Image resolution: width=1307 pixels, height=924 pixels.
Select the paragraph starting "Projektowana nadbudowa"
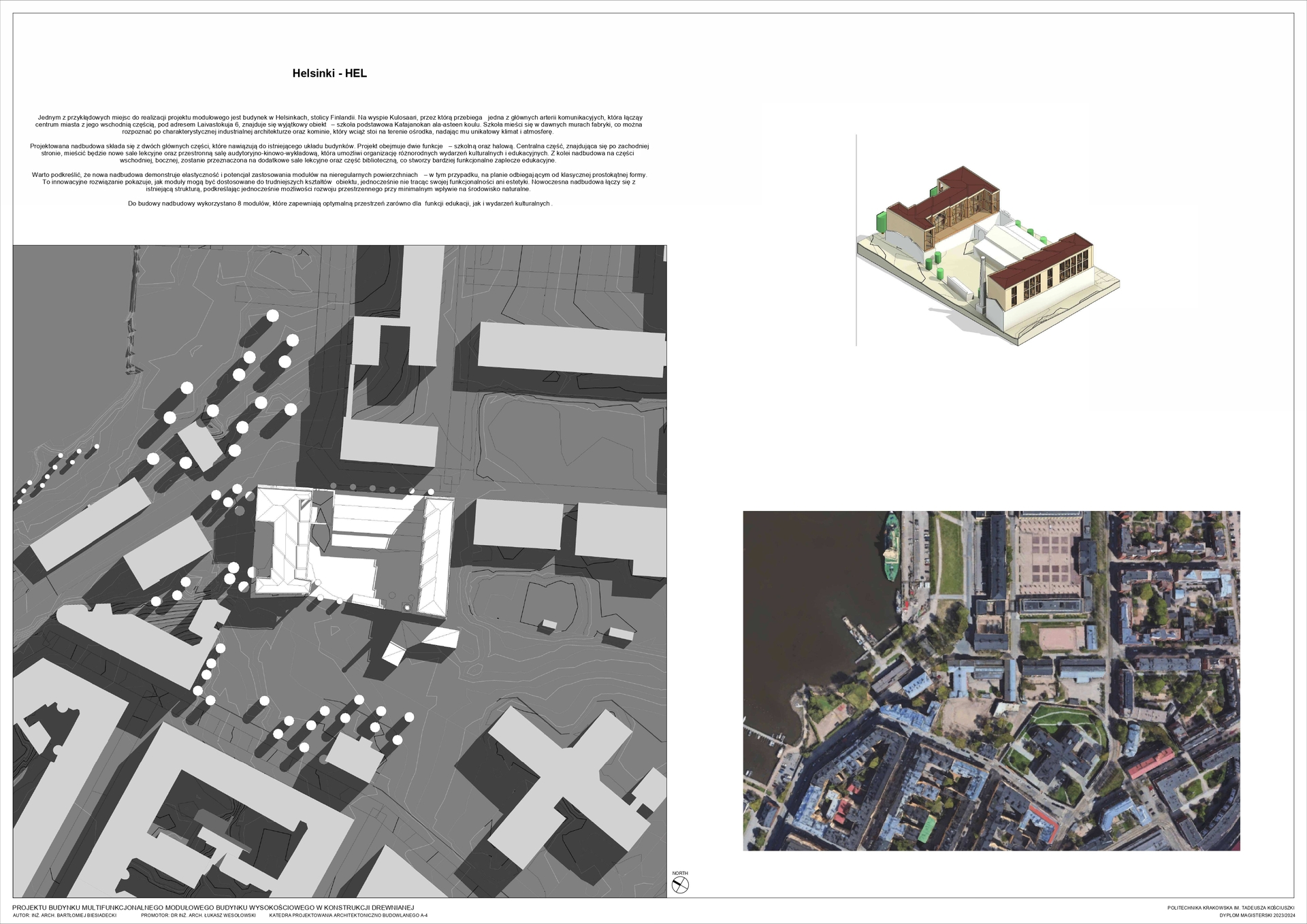[x=339, y=153]
